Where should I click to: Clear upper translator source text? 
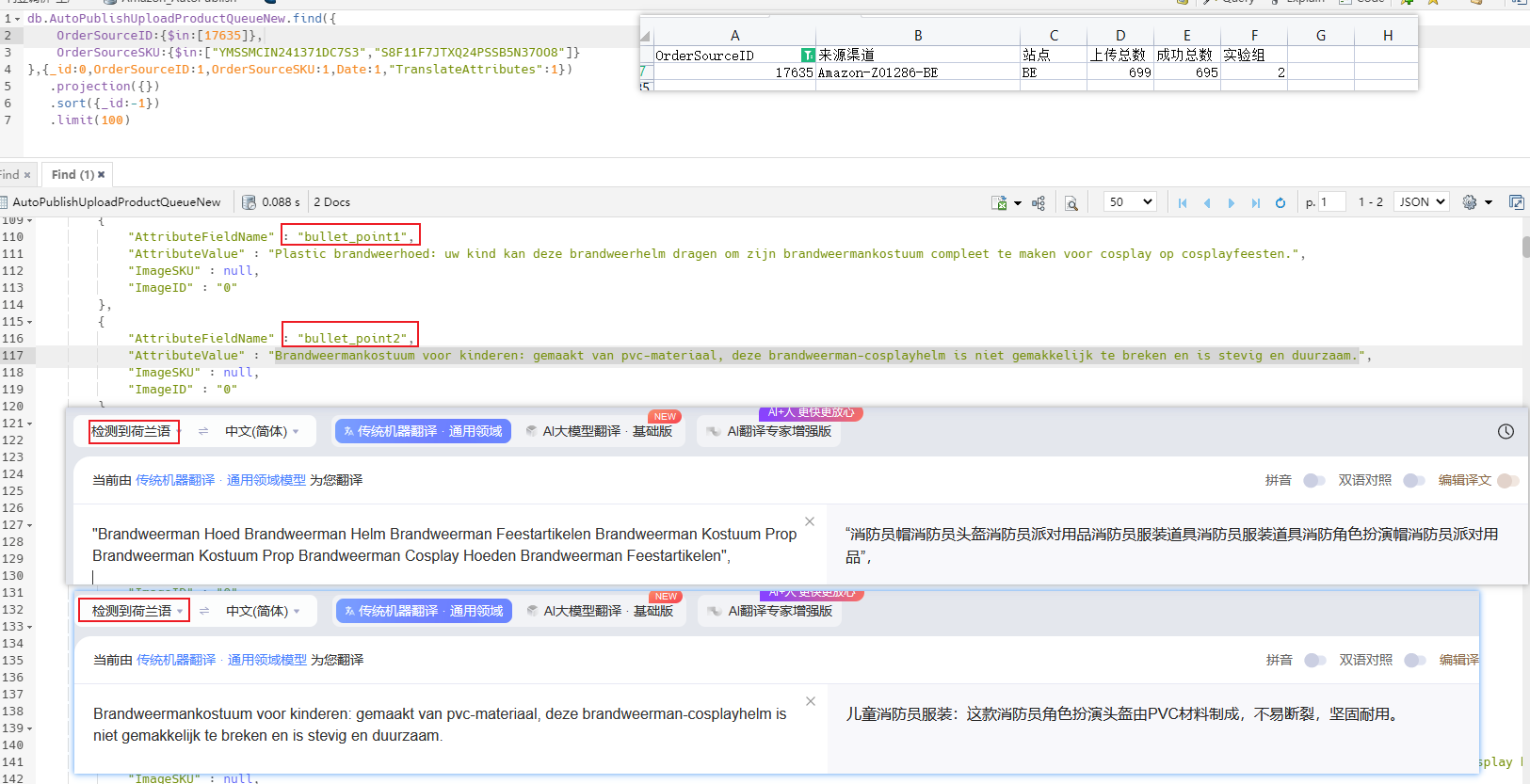click(x=810, y=521)
